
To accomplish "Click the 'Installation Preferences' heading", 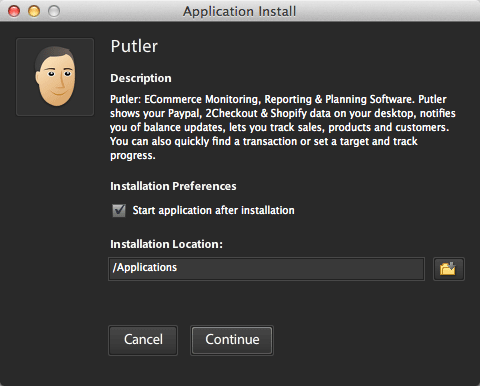I will pos(173,186).
